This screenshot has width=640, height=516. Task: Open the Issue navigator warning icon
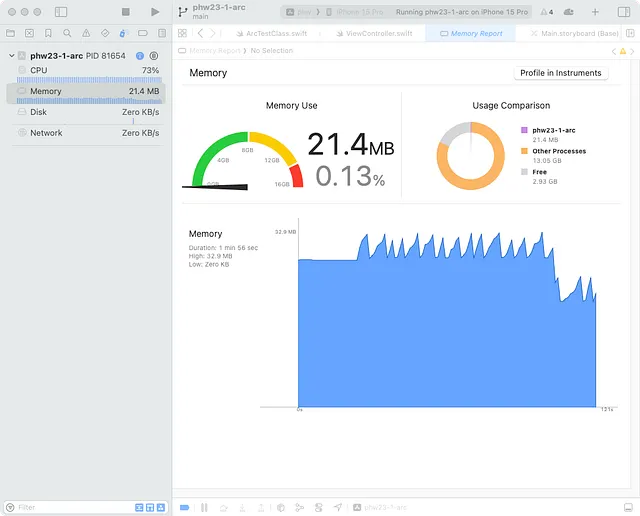click(86, 33)
